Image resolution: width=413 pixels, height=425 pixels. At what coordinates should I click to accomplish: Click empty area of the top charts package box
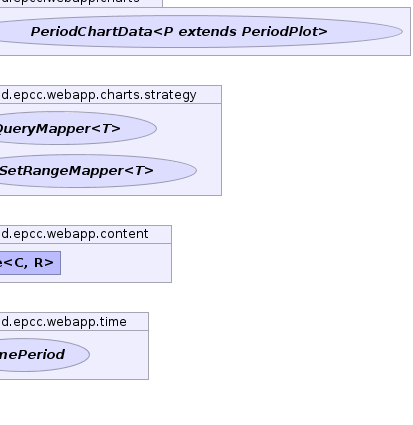tap(407, 32)
